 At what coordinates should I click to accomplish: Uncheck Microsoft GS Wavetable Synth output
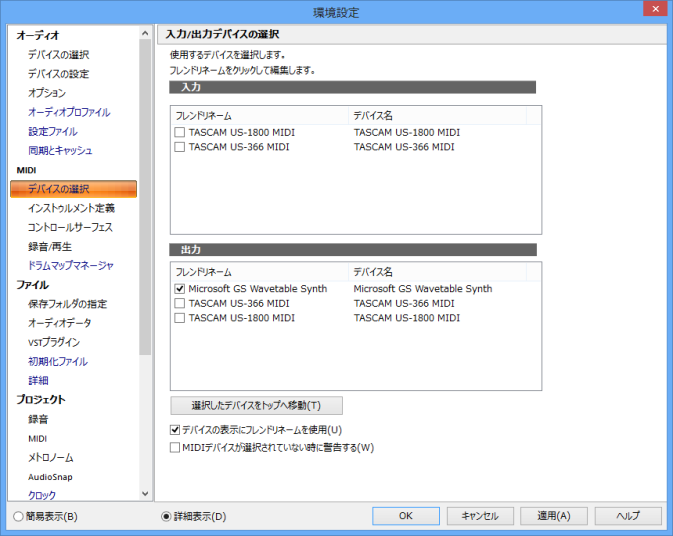[x=180, y=289]
